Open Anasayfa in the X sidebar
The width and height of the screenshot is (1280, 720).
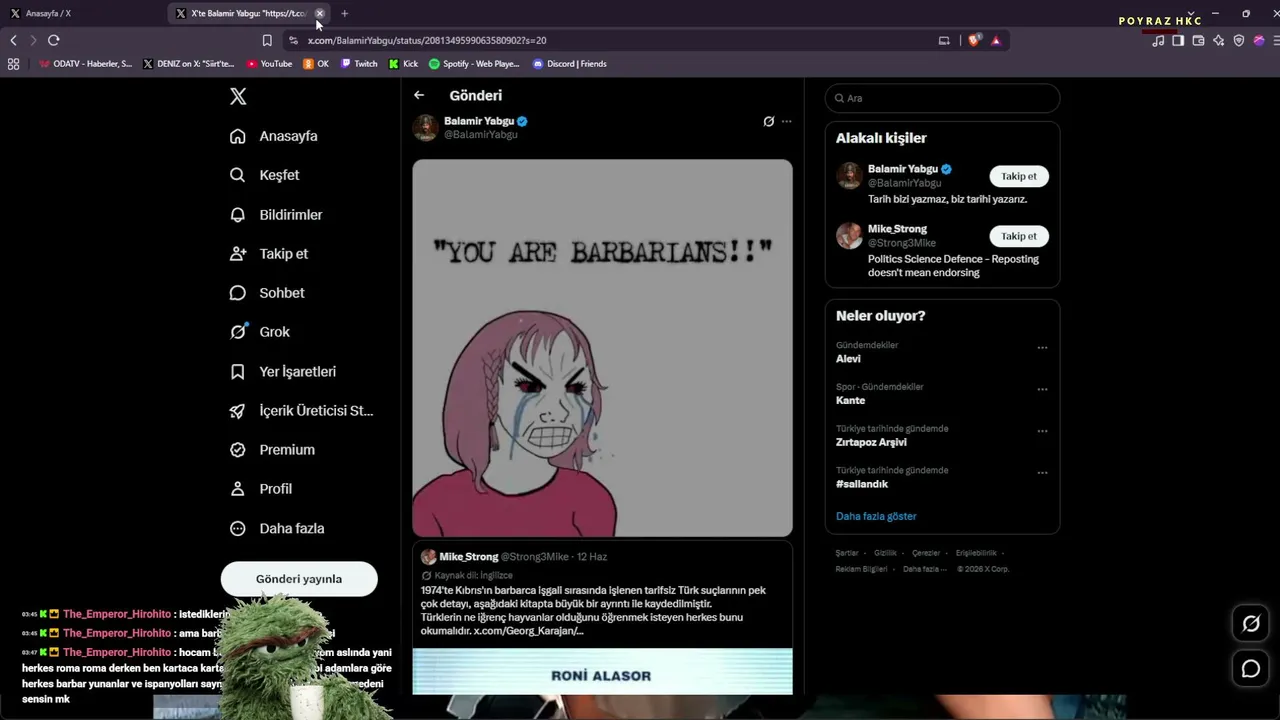tap(273, 136)
